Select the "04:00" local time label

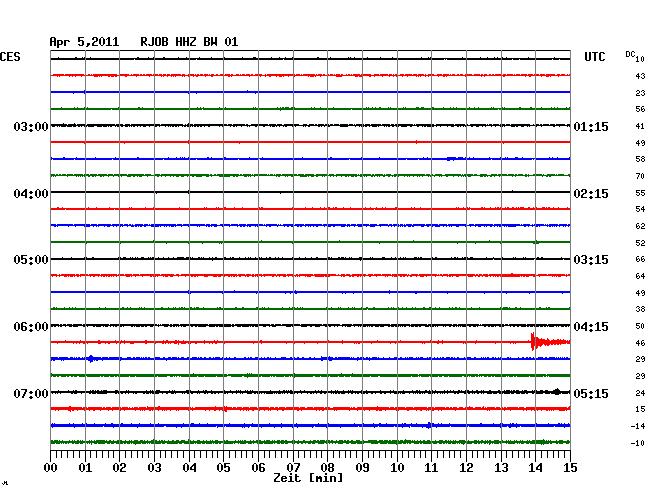coord(31,194)
